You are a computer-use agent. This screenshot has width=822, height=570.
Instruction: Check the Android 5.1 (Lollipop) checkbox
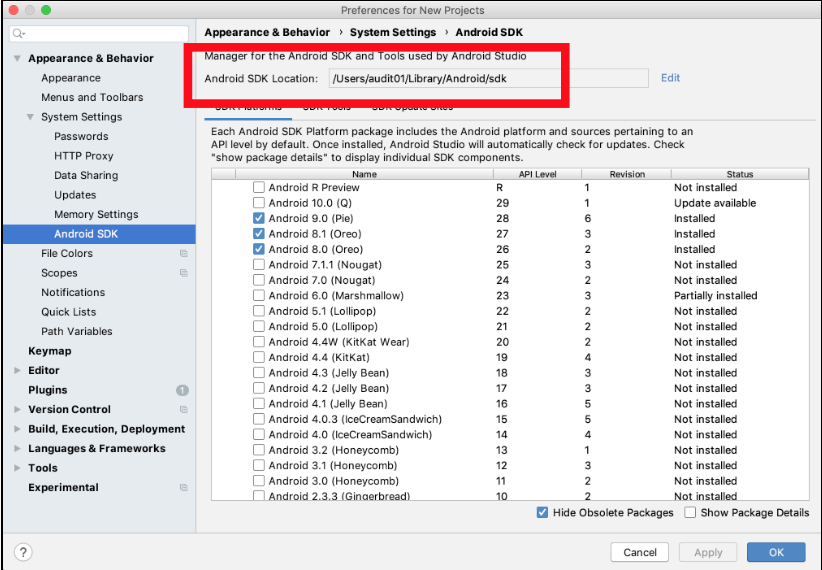(x=258, y=311)
